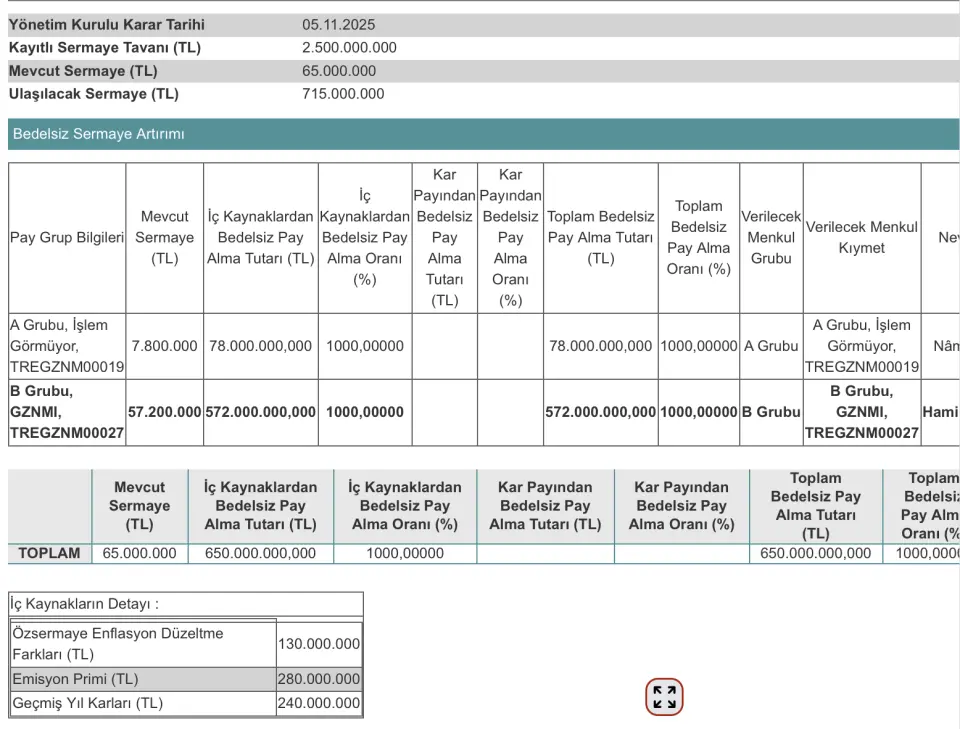Select the Ulaşılacak Sermaye value 715.000.000
Screen dimensions: 960x729
(x=343, y=94)
